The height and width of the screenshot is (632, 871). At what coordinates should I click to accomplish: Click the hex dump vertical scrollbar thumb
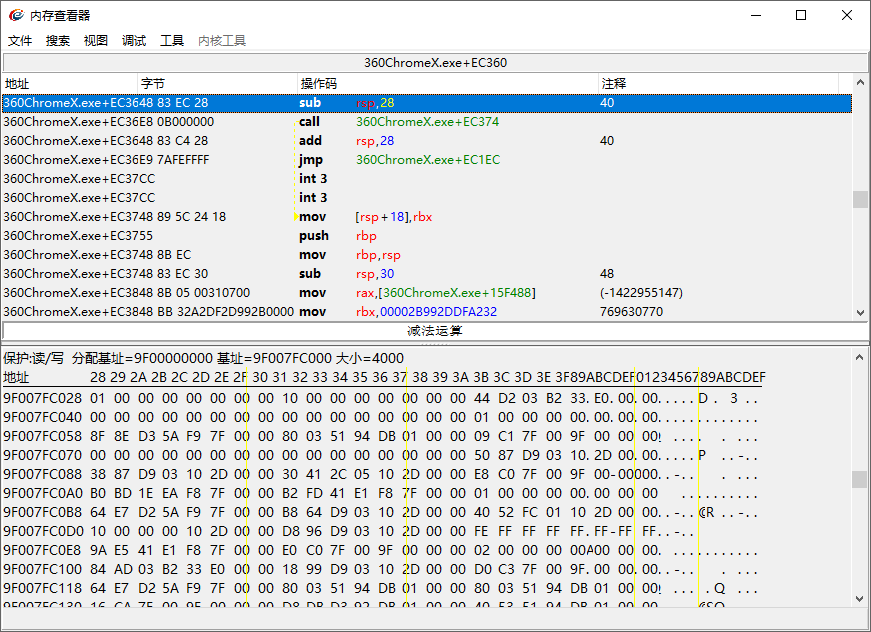(860, 479)
